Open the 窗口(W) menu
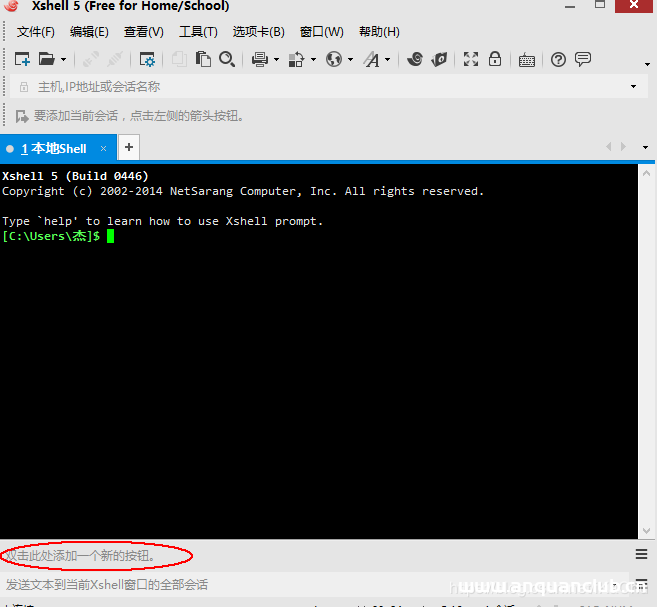 [x=322, y=32]
